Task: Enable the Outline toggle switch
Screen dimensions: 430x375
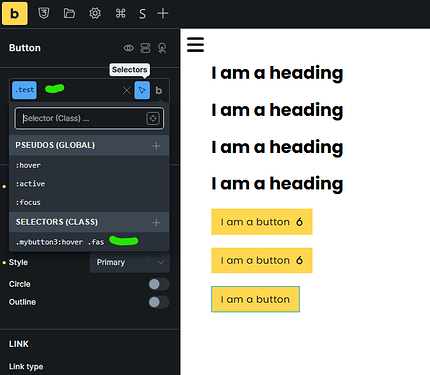Action: pos(159,302)
